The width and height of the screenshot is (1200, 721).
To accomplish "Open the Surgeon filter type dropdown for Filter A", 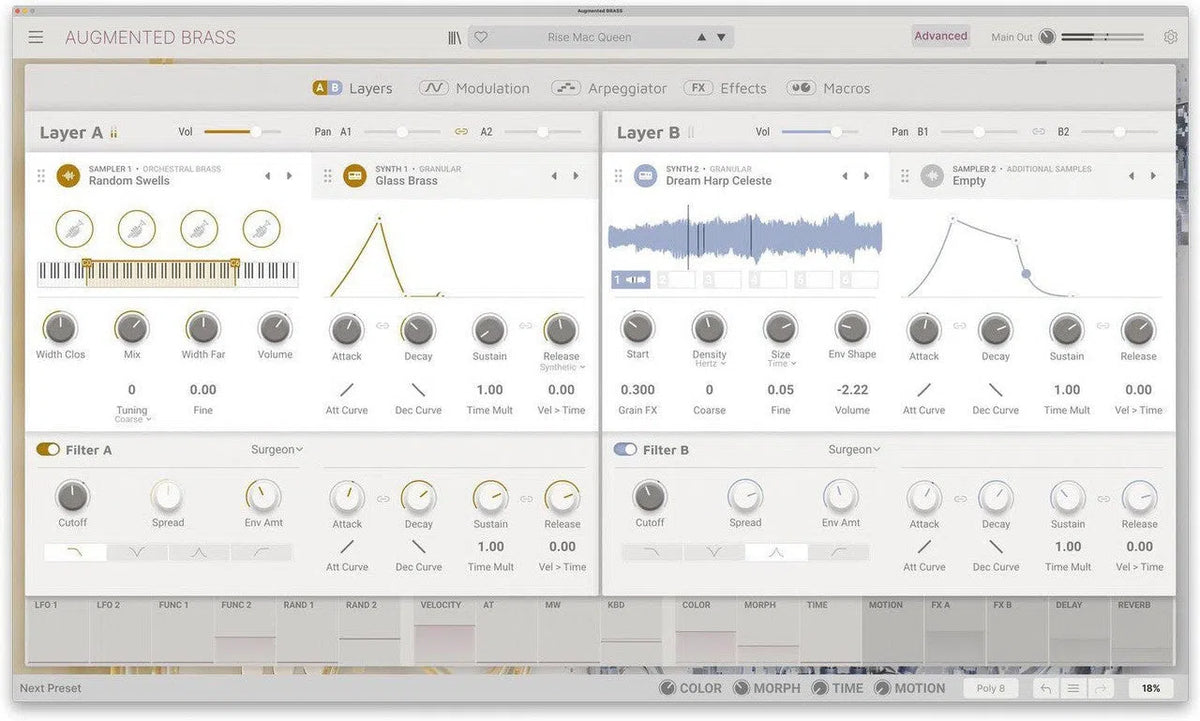I will click(x=276, y=449).
